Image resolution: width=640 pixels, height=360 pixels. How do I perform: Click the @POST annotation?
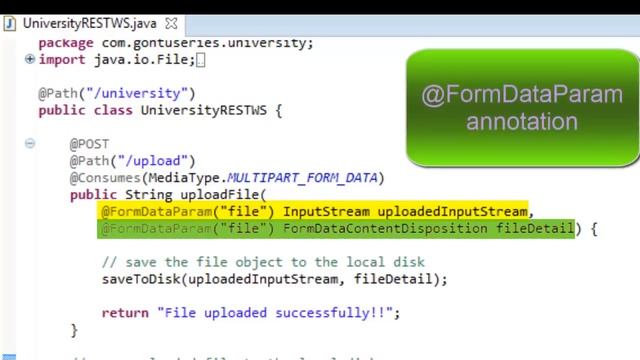click(x=89, y=144)
